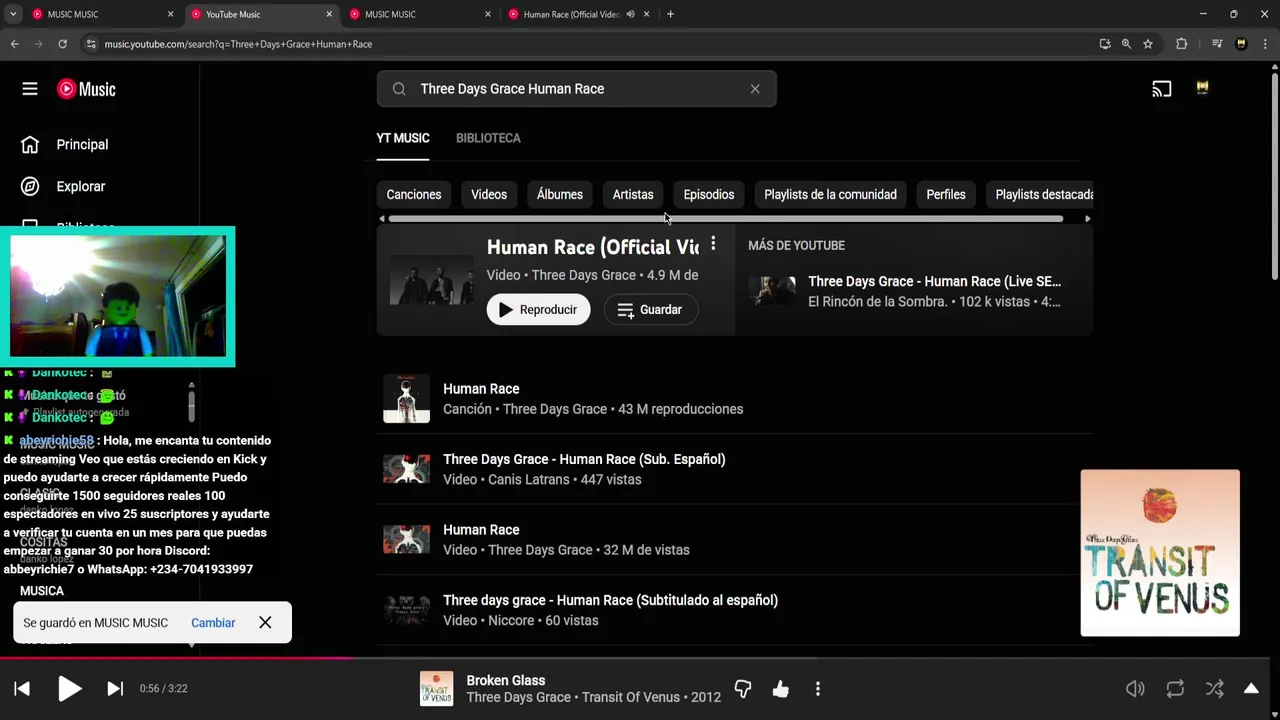Click Transit of Venus large album art
This screenshot has height=720, width=1280.
coord(1160,553)
